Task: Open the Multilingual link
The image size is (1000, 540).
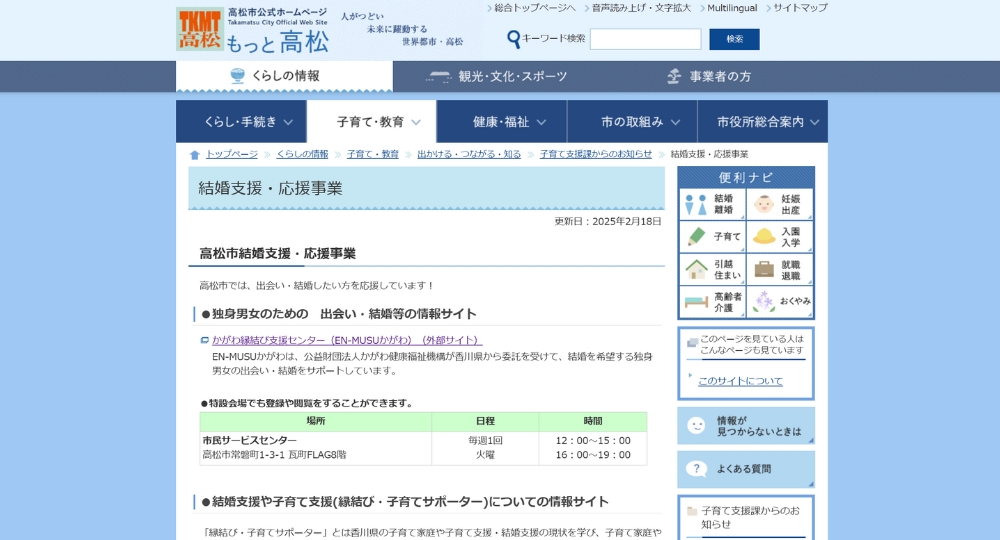Action: coord(732,8)
